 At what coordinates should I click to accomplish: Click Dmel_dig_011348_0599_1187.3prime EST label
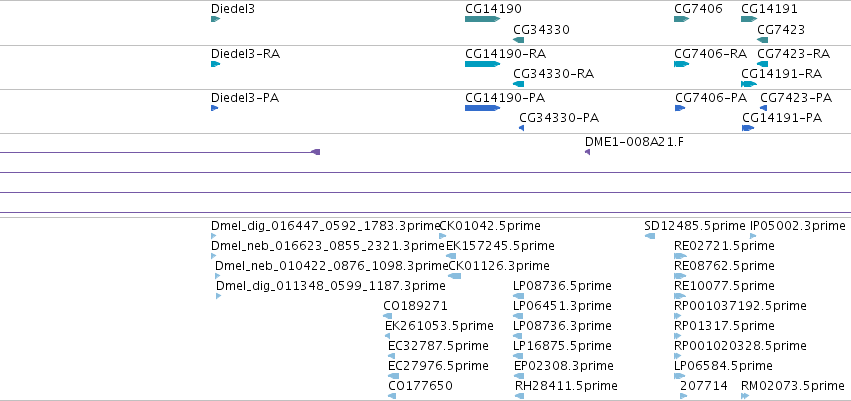[331, 286]
